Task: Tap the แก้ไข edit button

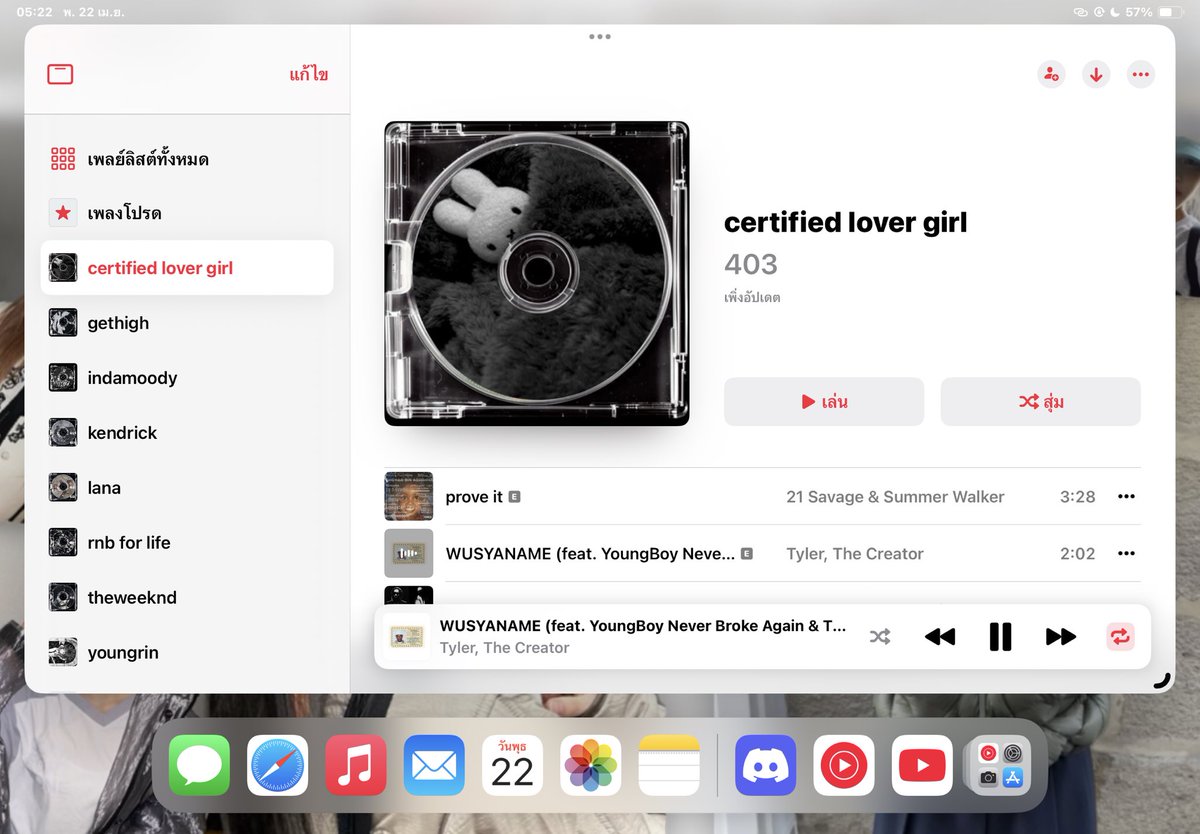Action: tap(308, 74)
